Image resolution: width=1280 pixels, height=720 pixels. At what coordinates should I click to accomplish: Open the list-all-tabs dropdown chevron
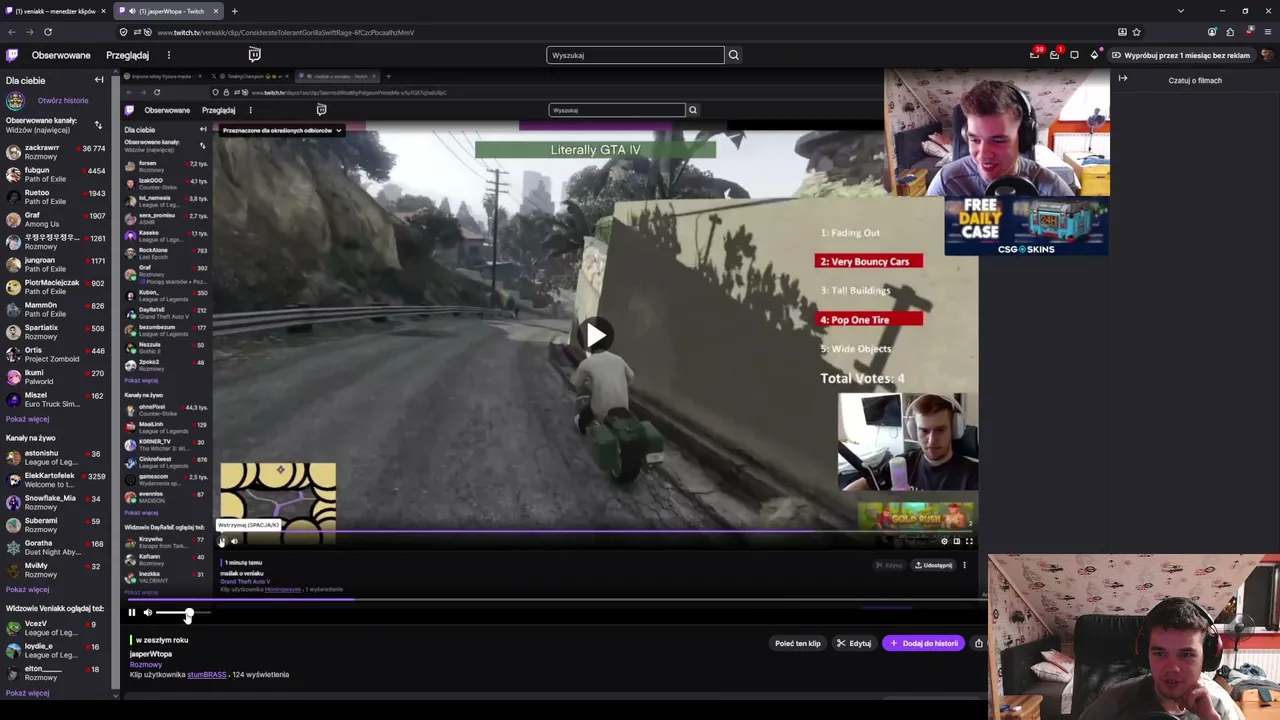pyautogui.click(x=1180, y=11)
